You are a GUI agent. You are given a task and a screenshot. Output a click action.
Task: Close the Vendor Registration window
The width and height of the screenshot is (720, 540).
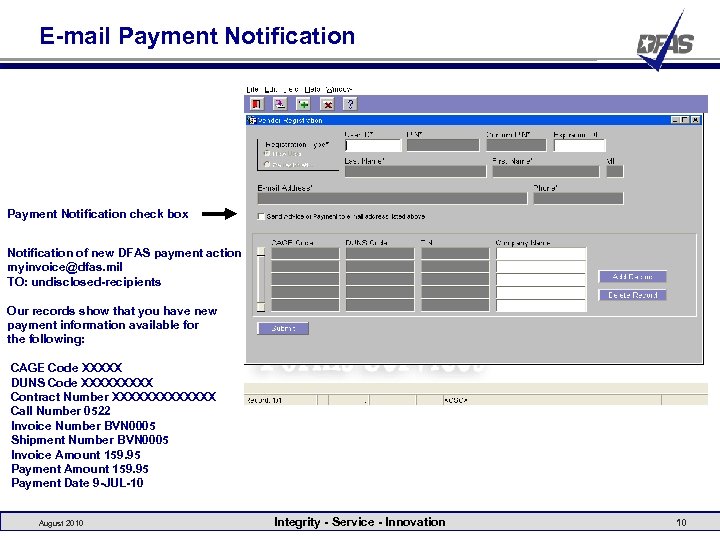[695, 120]
